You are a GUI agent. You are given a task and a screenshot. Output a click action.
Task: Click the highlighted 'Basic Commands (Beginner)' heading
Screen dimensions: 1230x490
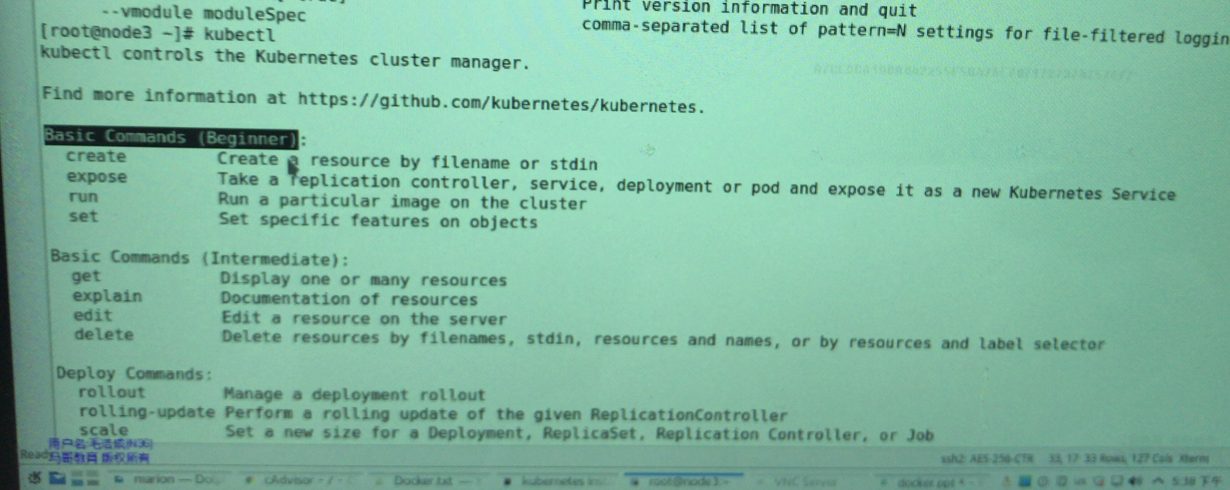(x=171, y=139)
